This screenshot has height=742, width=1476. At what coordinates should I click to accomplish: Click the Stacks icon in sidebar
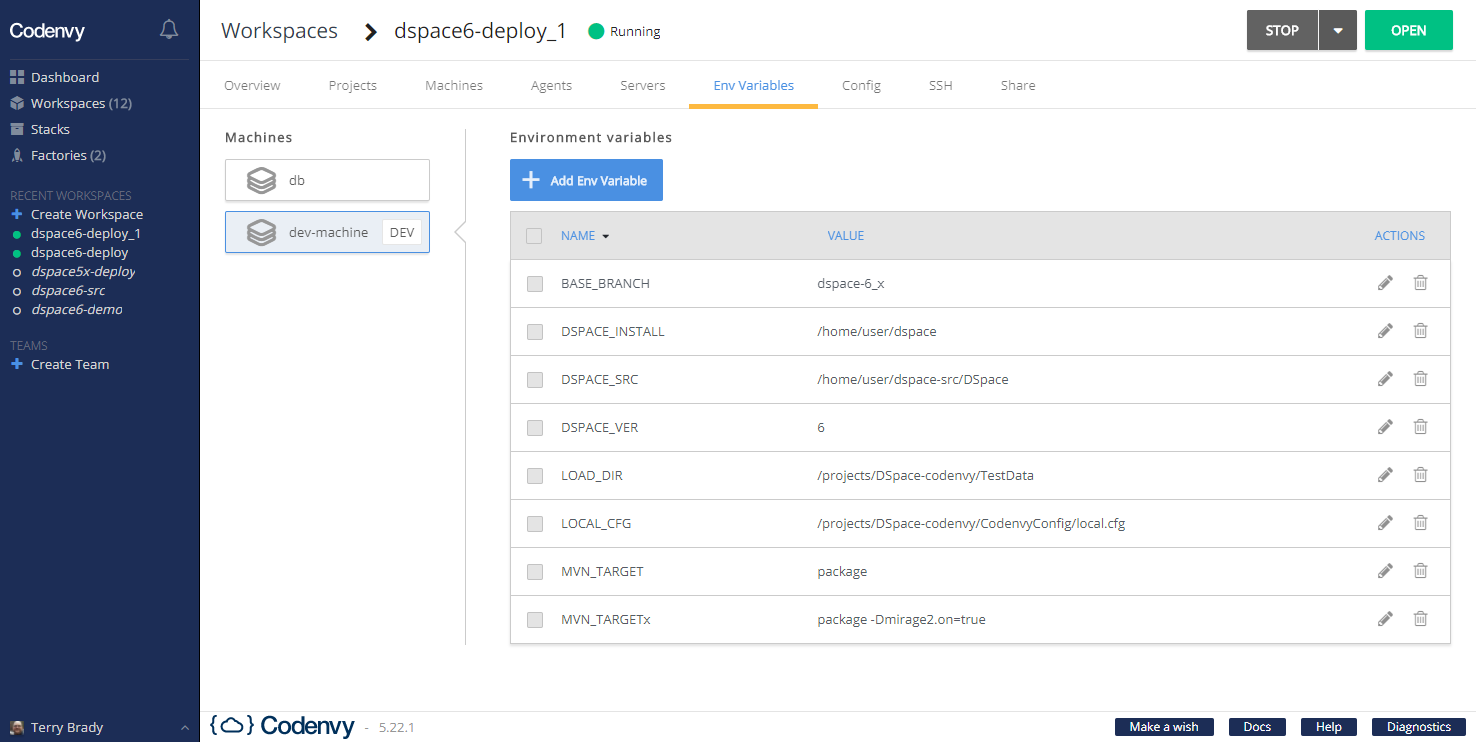17,129
